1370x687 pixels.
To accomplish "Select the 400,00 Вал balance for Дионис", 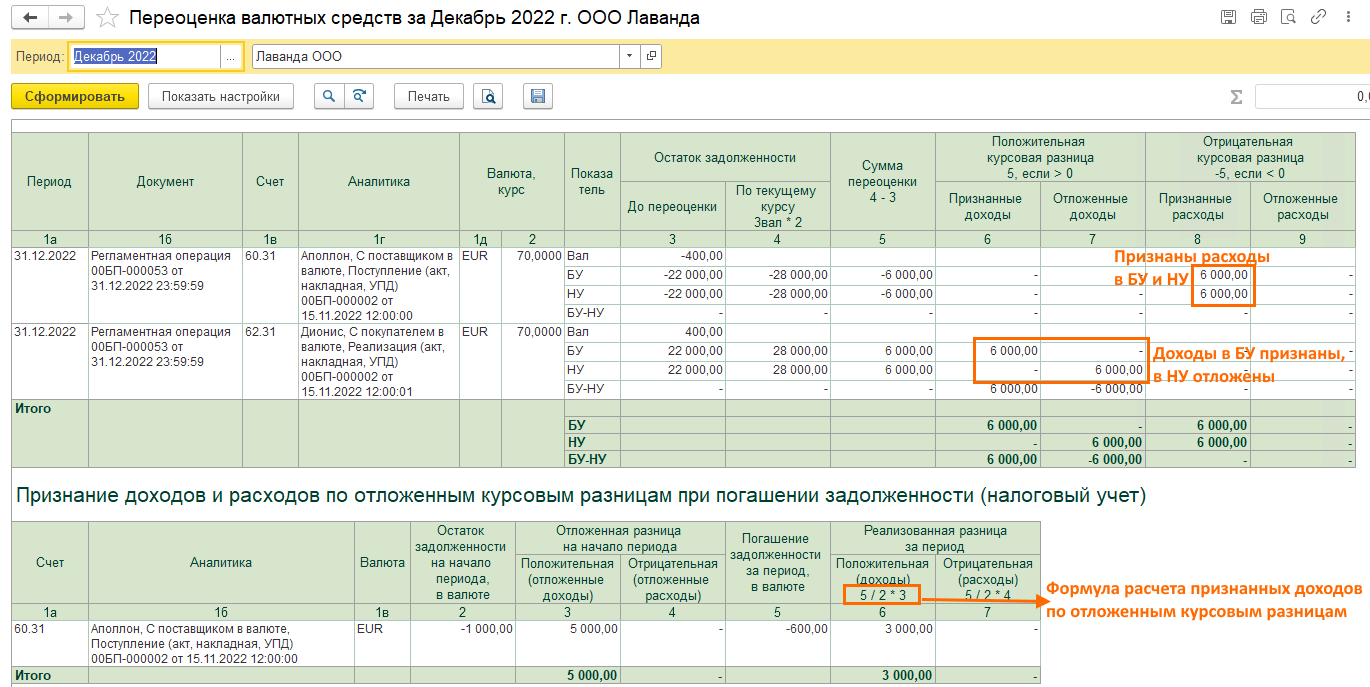I will tap(673, 332).
